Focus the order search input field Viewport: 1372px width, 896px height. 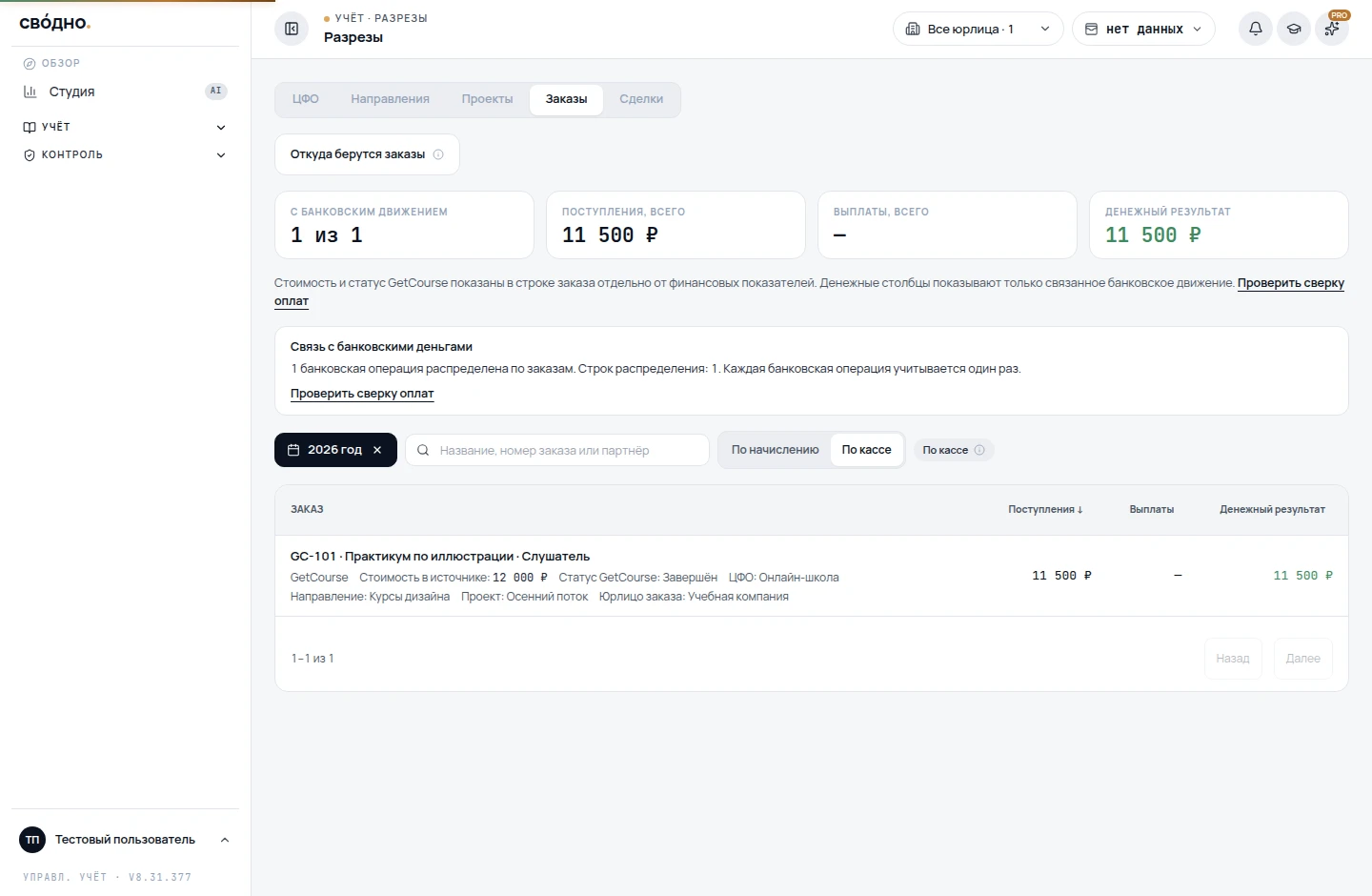pyautogui.click(x=557, y=450)
